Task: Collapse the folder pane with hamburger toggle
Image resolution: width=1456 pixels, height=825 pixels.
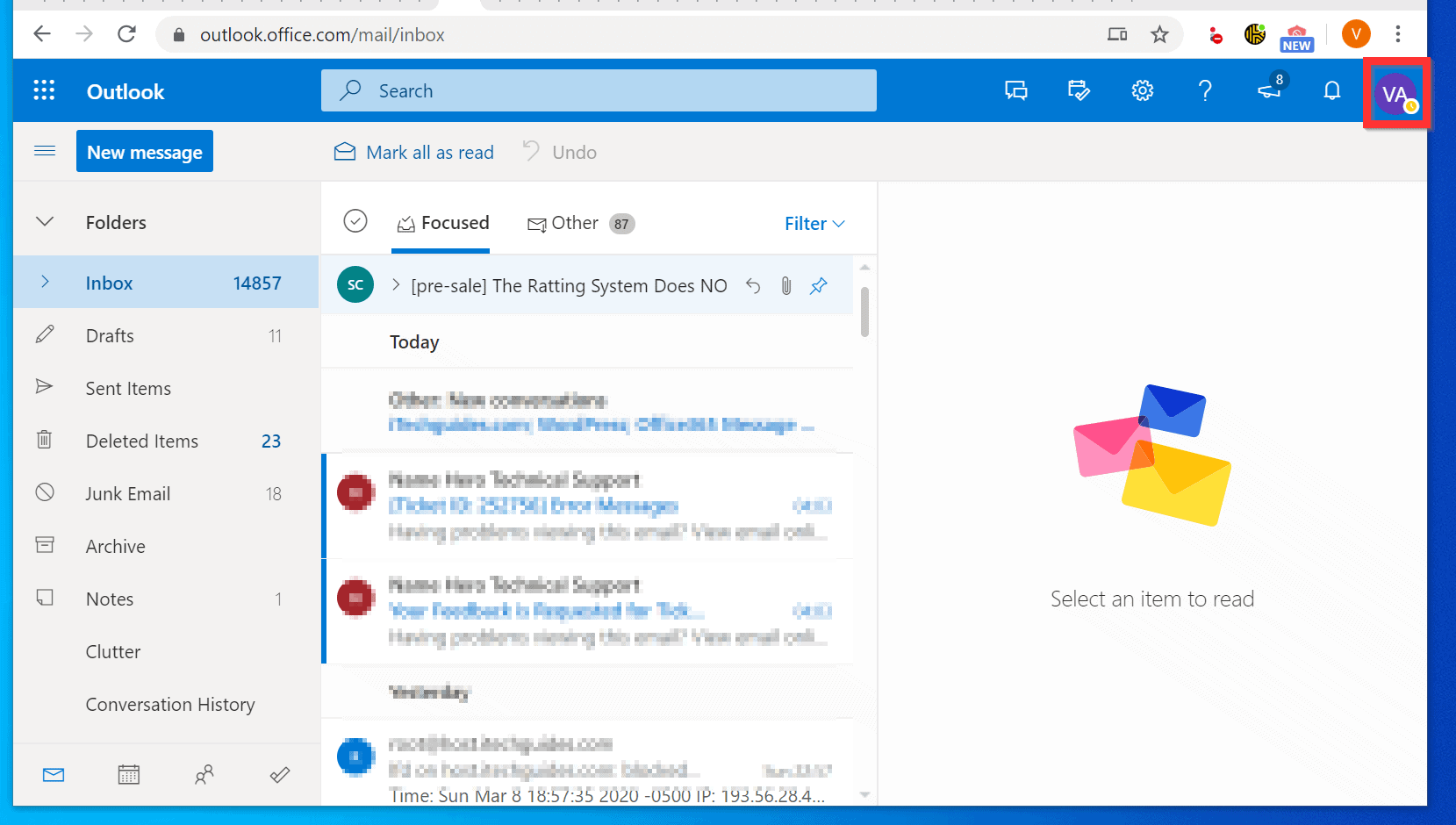Action: (45, 151)
